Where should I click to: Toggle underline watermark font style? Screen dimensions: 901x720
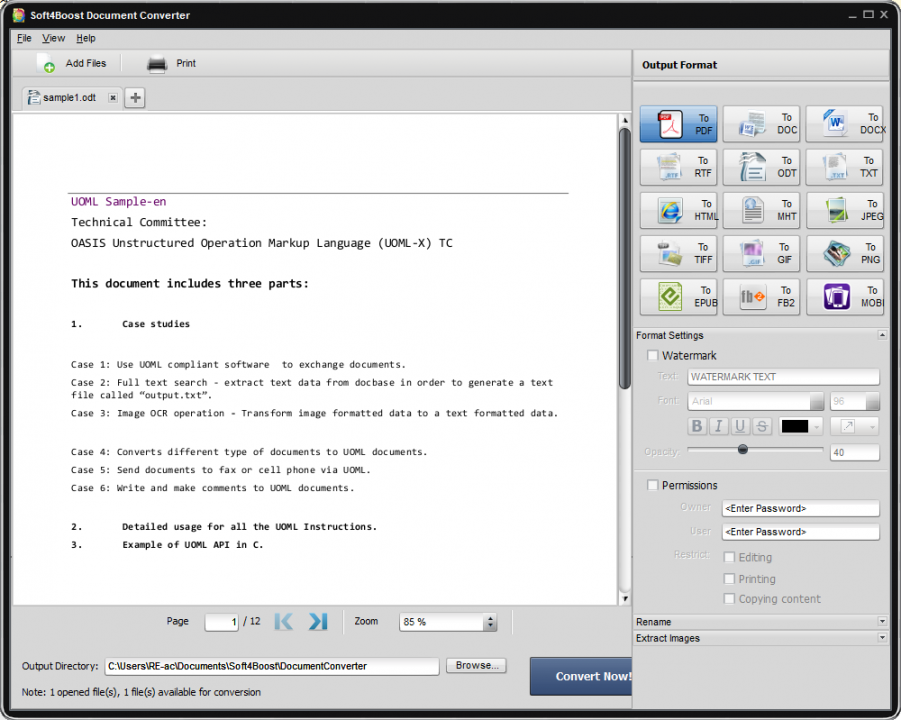740,426
